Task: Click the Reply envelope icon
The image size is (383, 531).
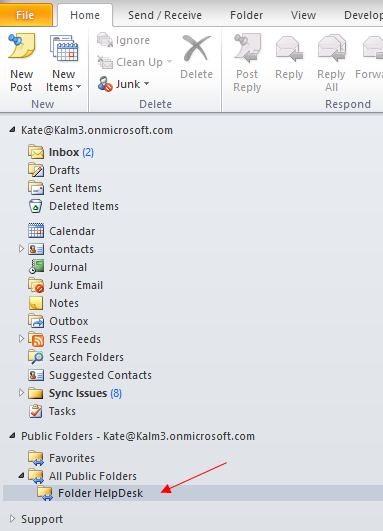Action: [289, 49]
